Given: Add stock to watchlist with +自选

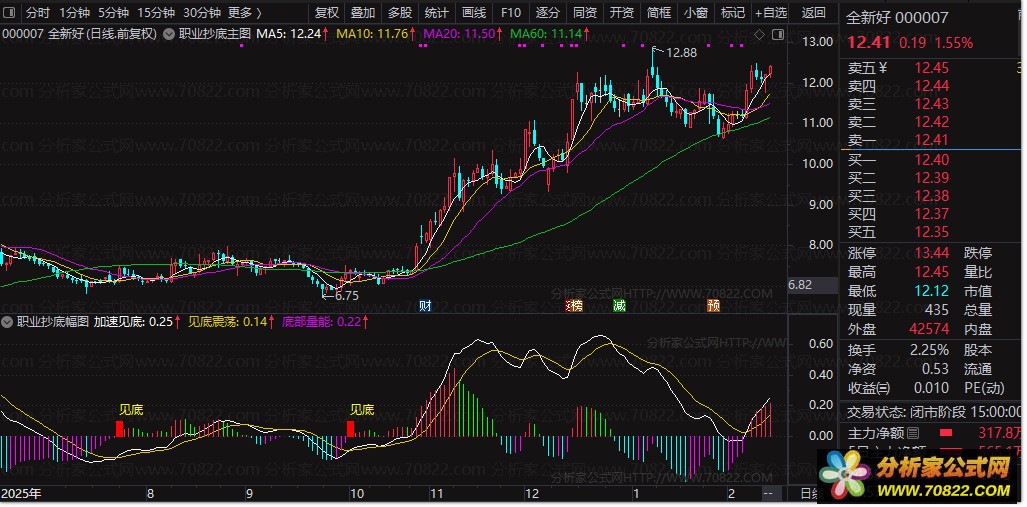Looking at the screenshot, I should tap(770, 12).
